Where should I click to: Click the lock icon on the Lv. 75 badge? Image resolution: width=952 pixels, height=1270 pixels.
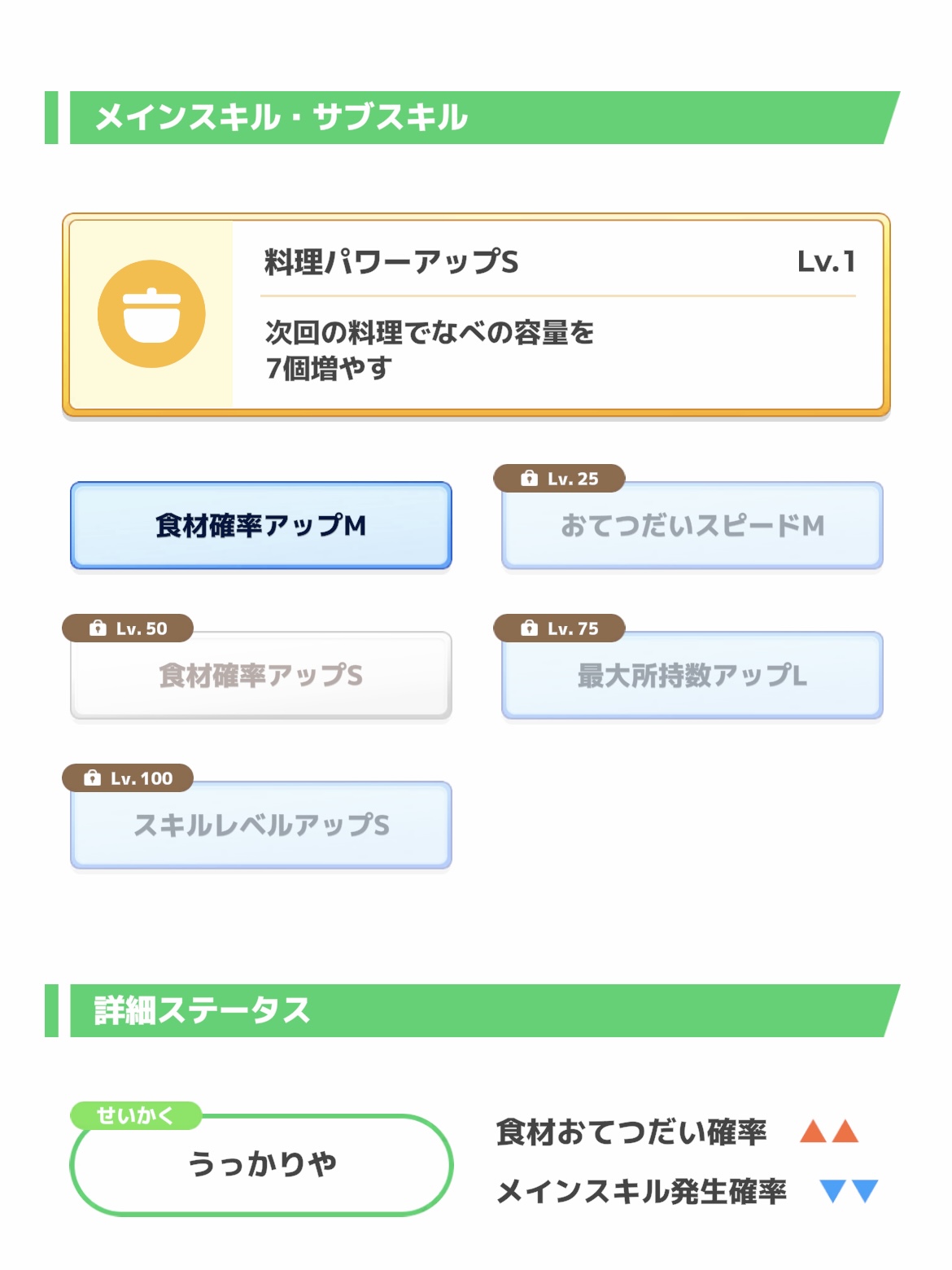coord(529,628)
